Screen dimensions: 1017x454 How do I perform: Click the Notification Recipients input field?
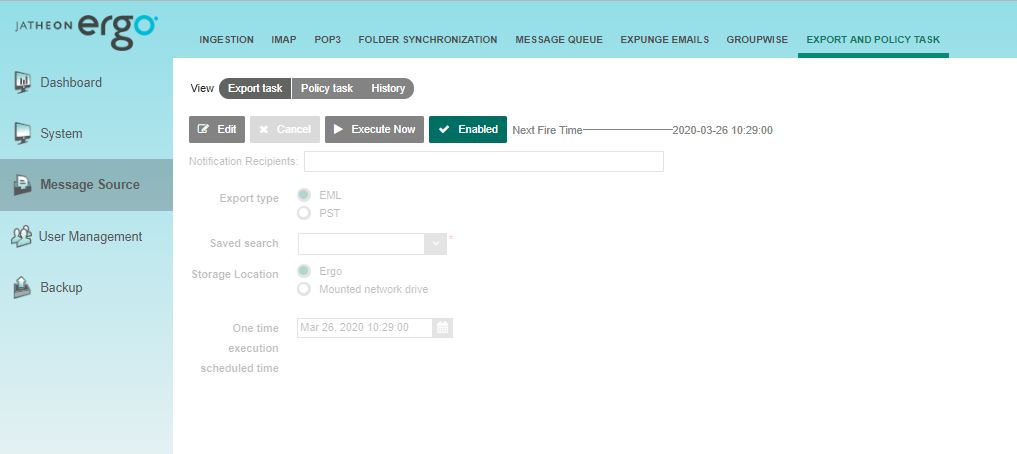pos(484,161)
